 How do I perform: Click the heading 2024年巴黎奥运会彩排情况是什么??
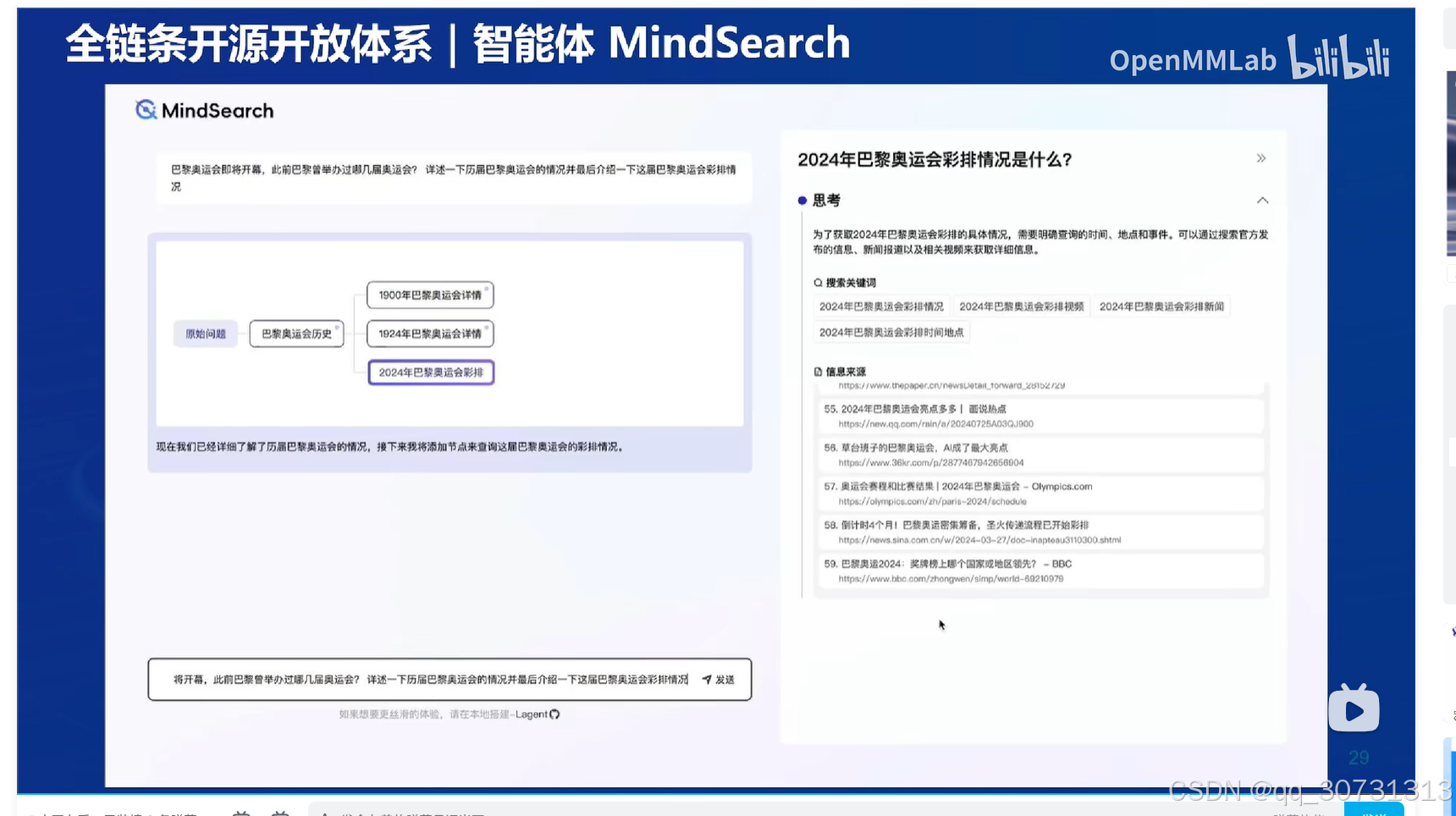point(935,159)
